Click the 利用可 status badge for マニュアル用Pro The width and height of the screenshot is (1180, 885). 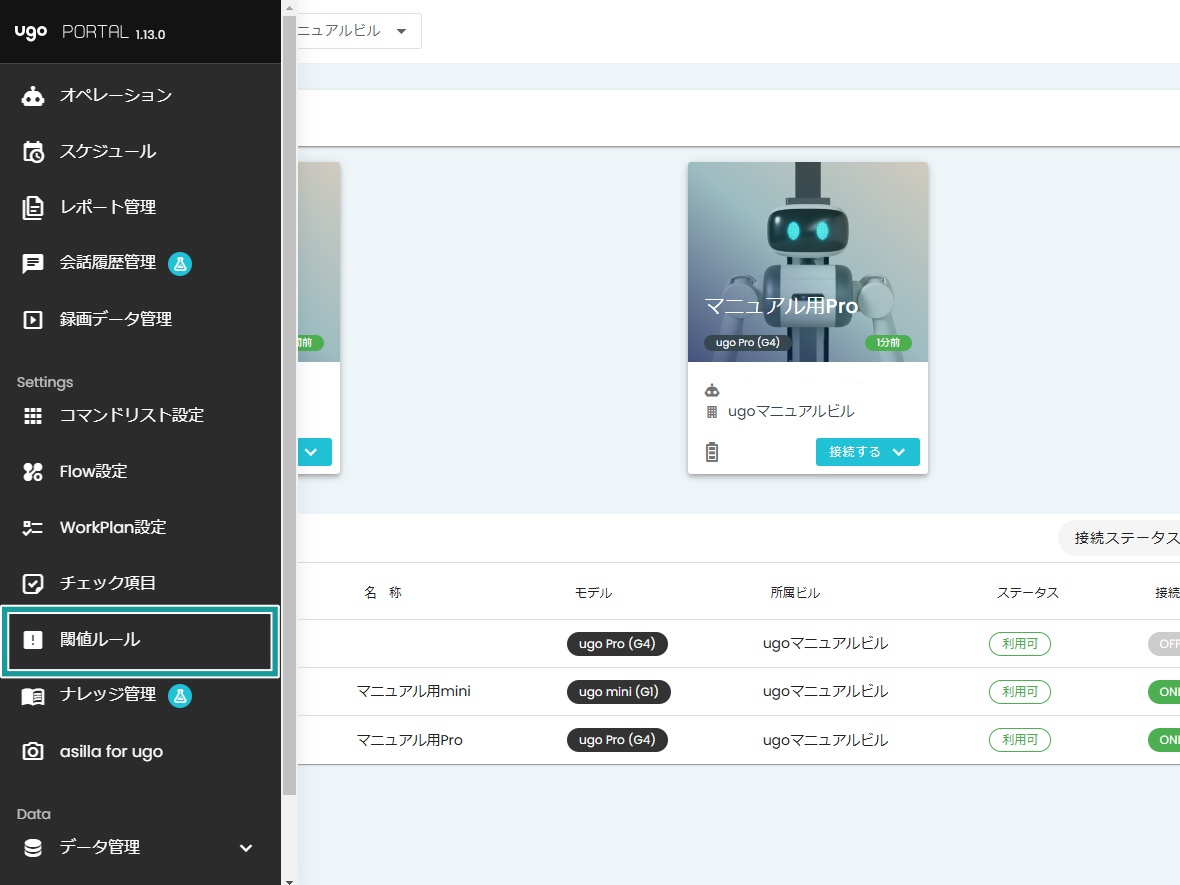(x=1019, y=739)
